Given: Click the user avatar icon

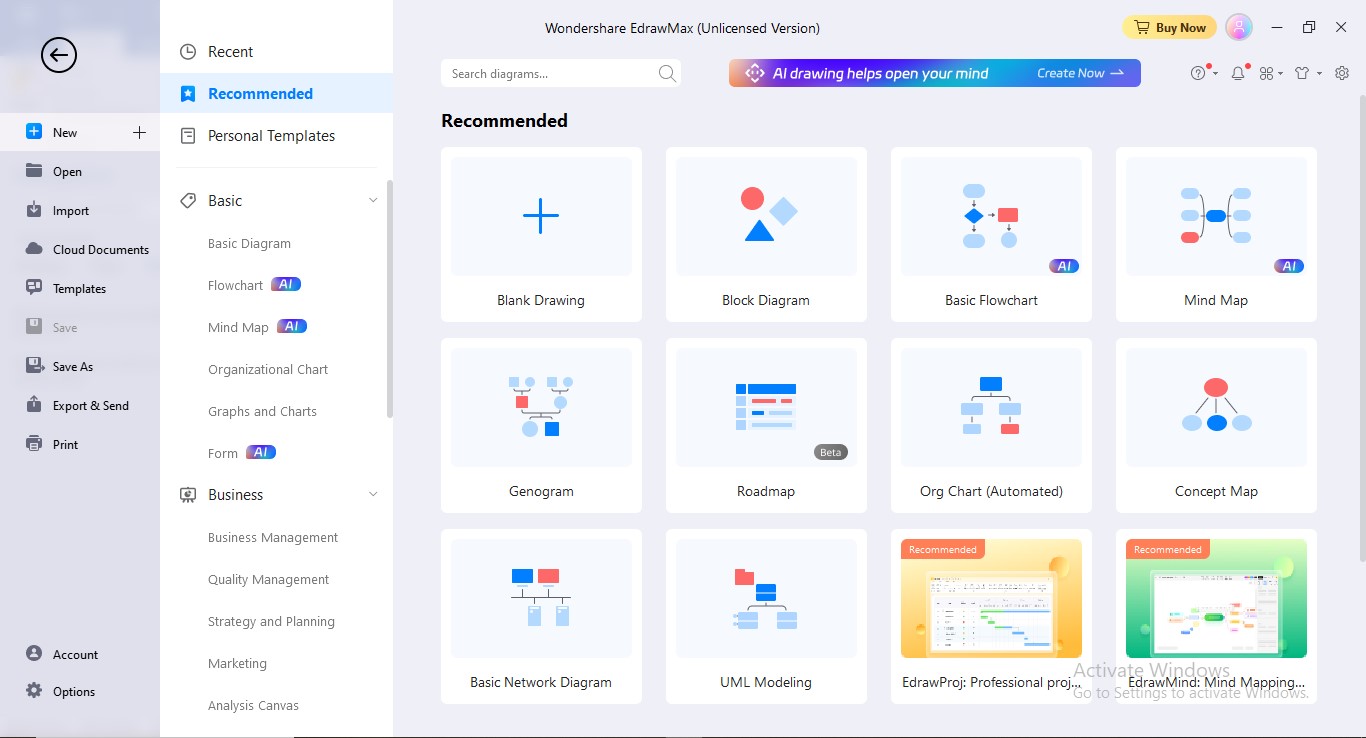Looking at the screenshot, I should click(x=1239, y=27).
